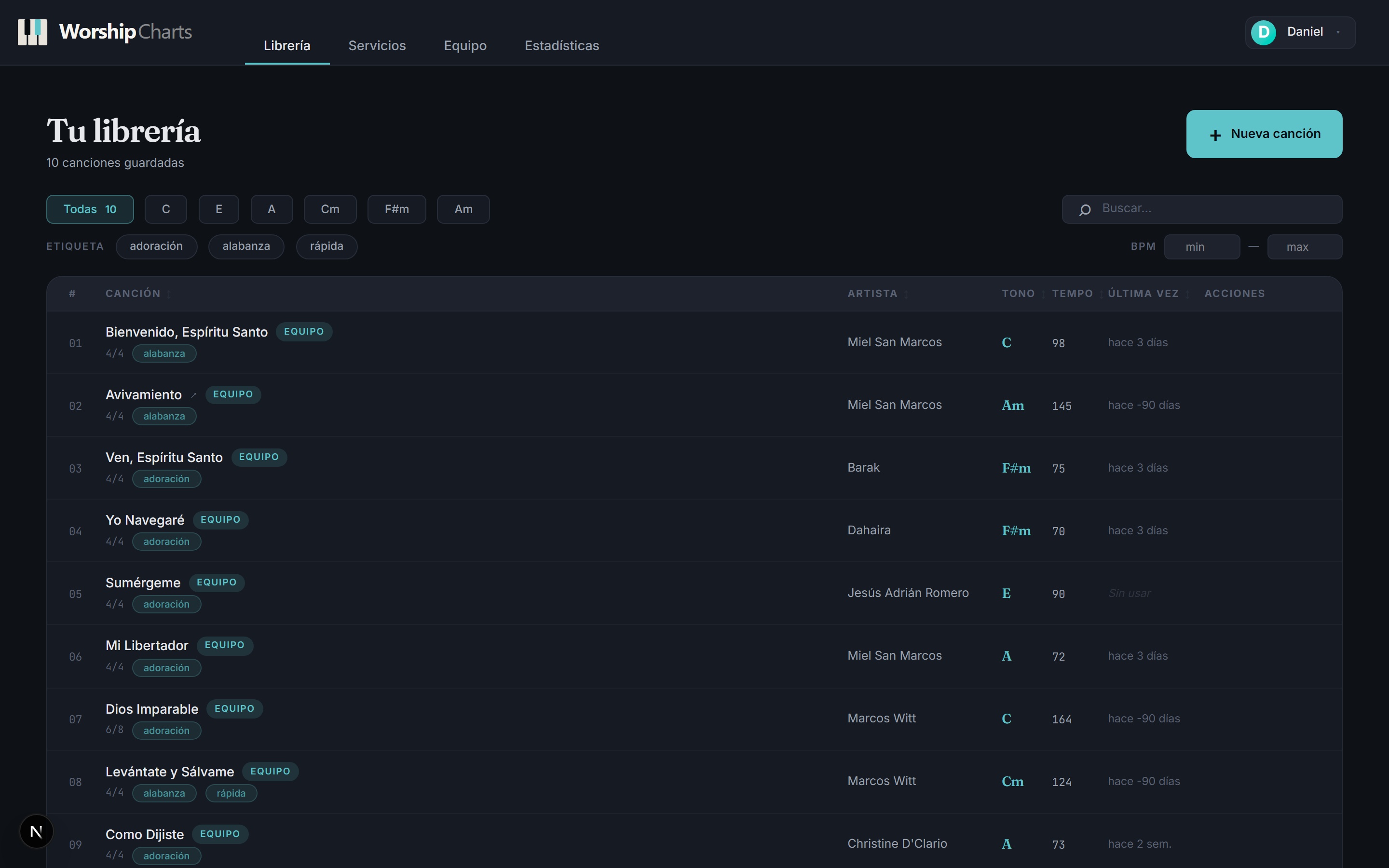
Task: Open the song Yo Navegaré
Action: (x=145, y=520)
